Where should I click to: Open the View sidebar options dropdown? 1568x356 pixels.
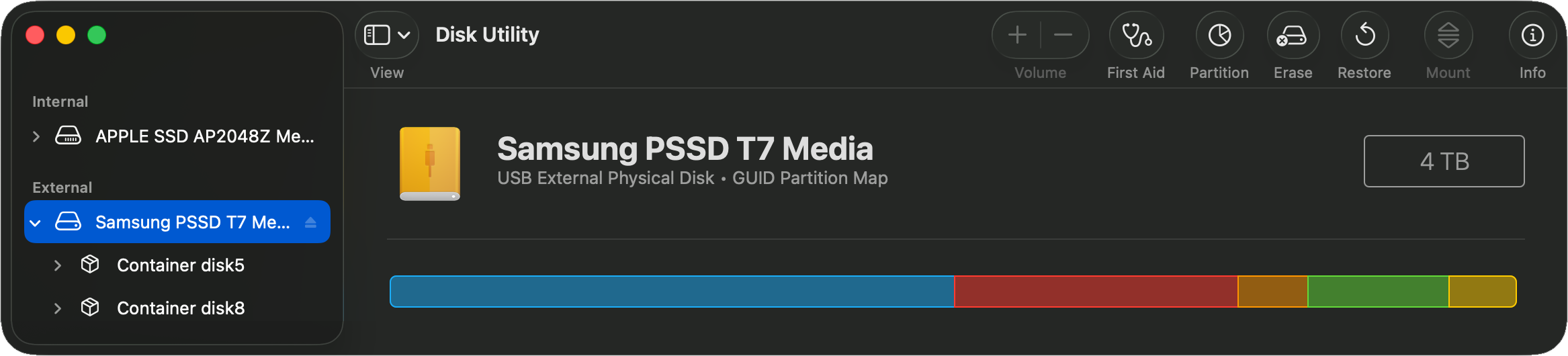pos(386,35)
